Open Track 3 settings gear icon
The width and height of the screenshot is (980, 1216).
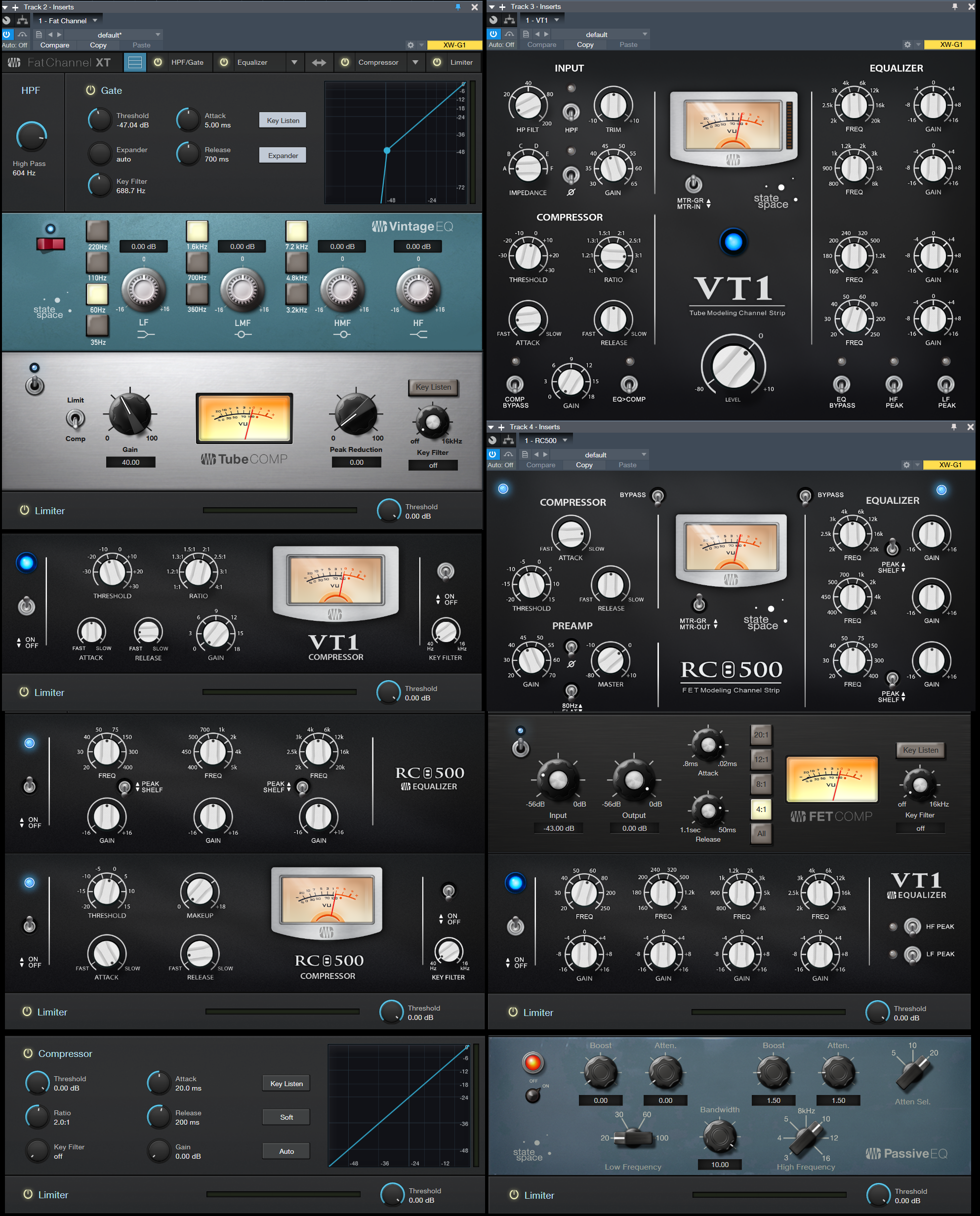point(907,44)
